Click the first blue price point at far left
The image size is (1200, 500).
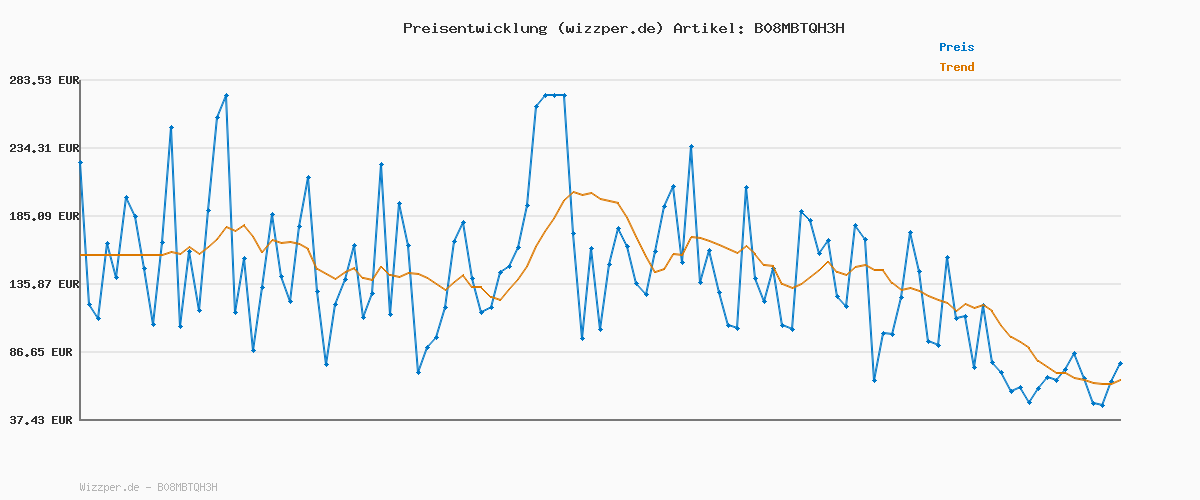point(80,162)
